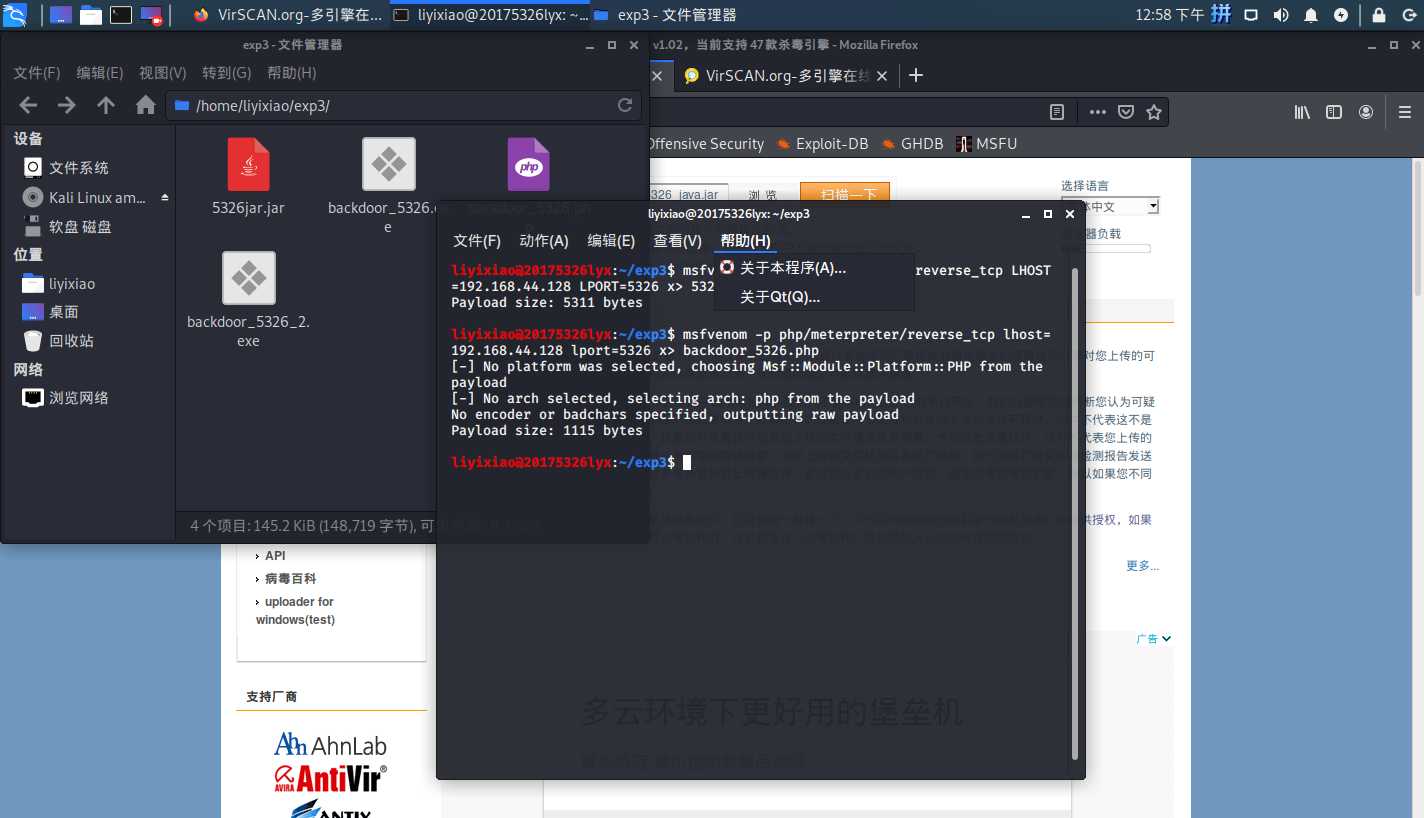1424x818 pixels.
Task: Save page to Pocket icon
Action: 1126,113
